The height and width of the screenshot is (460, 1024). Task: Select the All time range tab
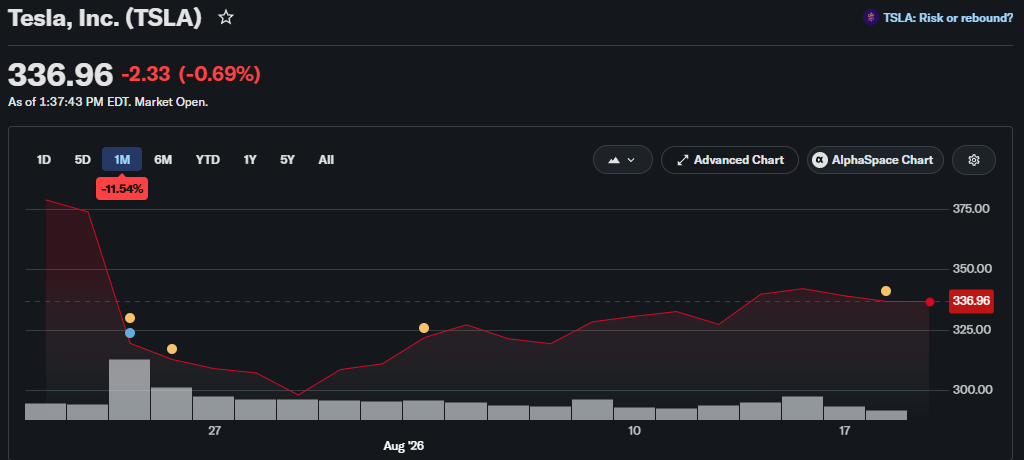click(326, 159)
